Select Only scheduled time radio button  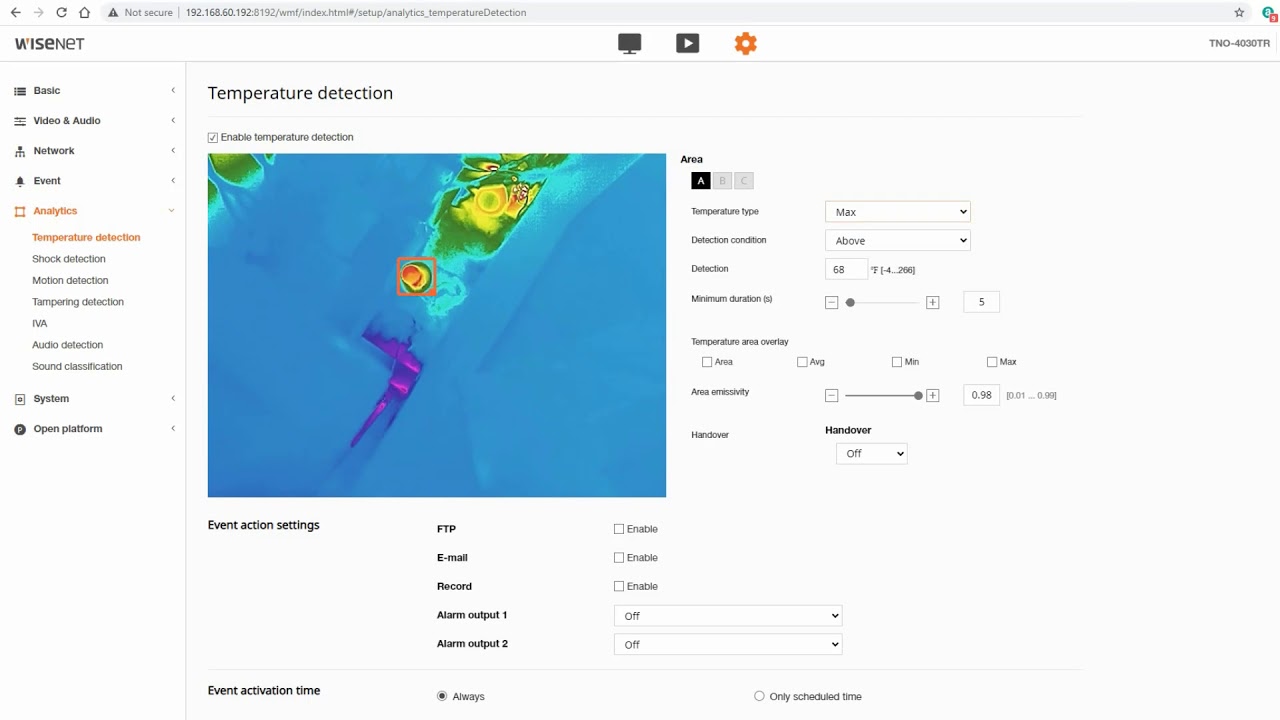[x=759, y=696]
